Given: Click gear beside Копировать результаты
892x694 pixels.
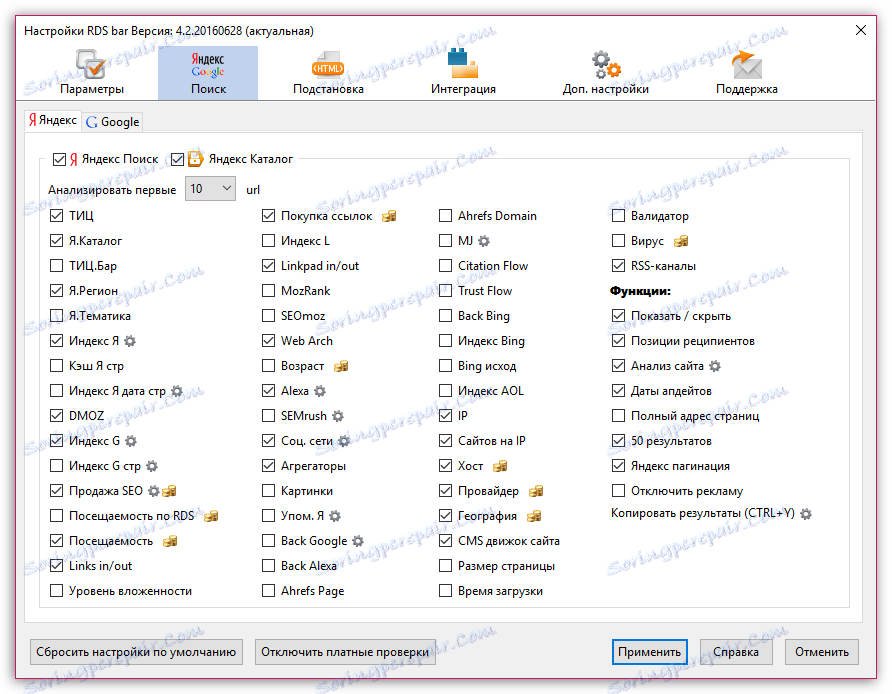Looking at the screenshot, I should tap(806, 514).
